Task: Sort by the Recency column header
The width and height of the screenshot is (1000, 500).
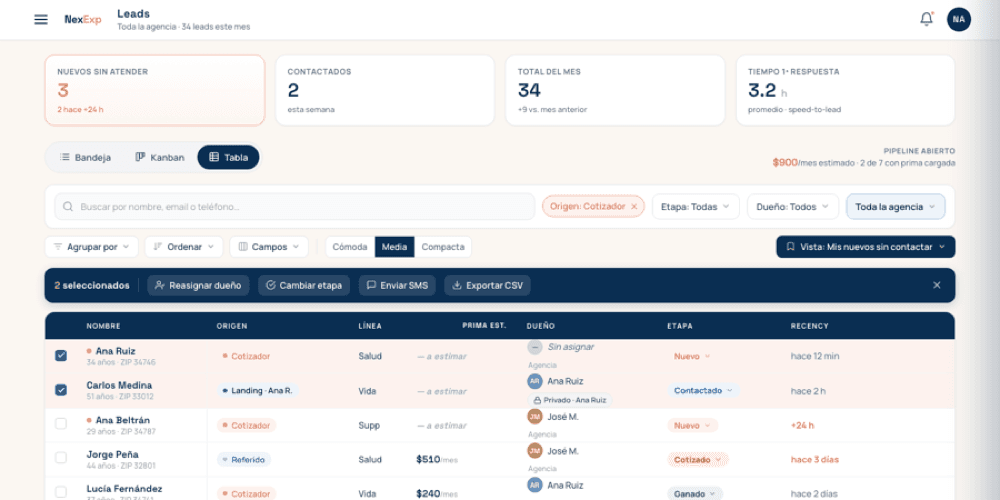Action: click(809, 326)
